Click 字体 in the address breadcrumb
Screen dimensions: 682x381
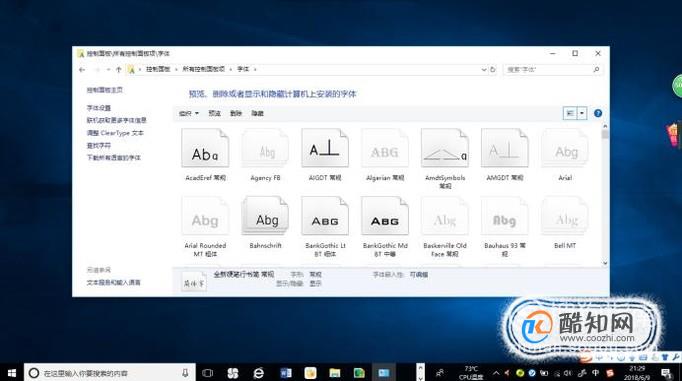pos(243,69)
